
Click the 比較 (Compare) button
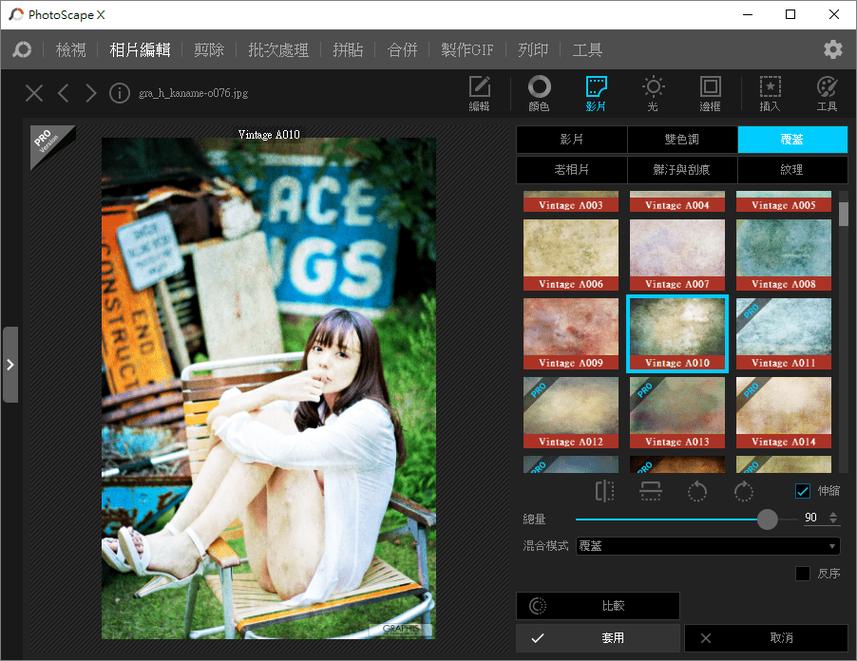tap(598, 606)
